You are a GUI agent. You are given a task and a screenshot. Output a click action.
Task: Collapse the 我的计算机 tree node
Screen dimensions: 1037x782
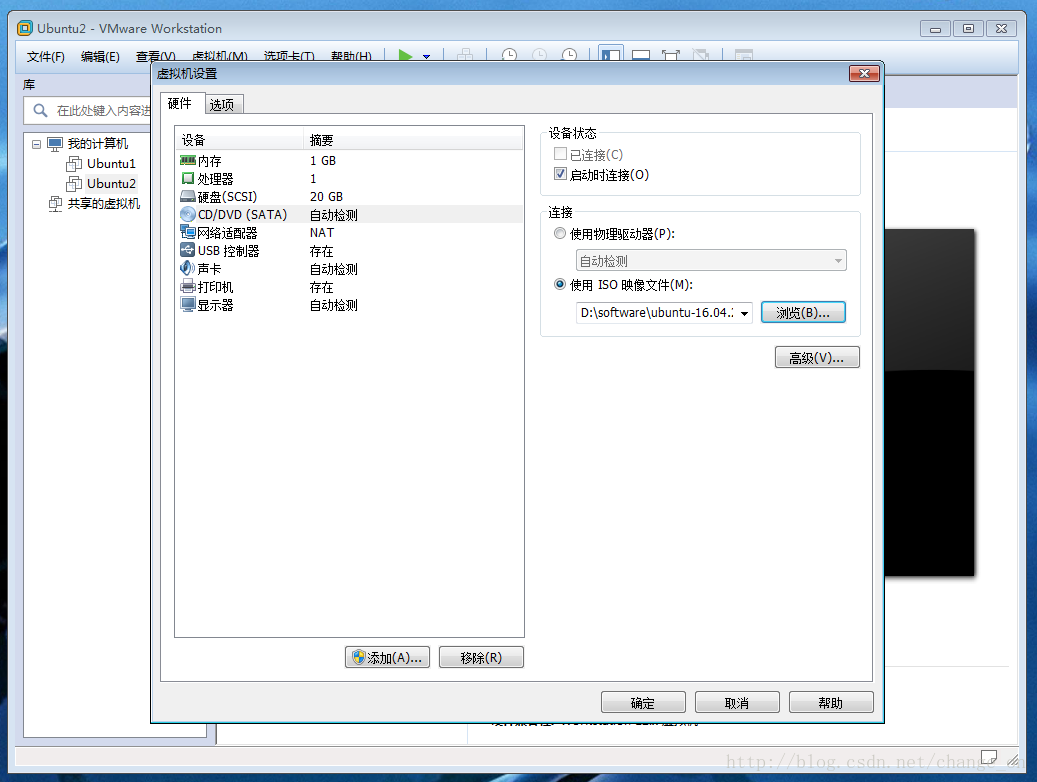tap(36, 144)
